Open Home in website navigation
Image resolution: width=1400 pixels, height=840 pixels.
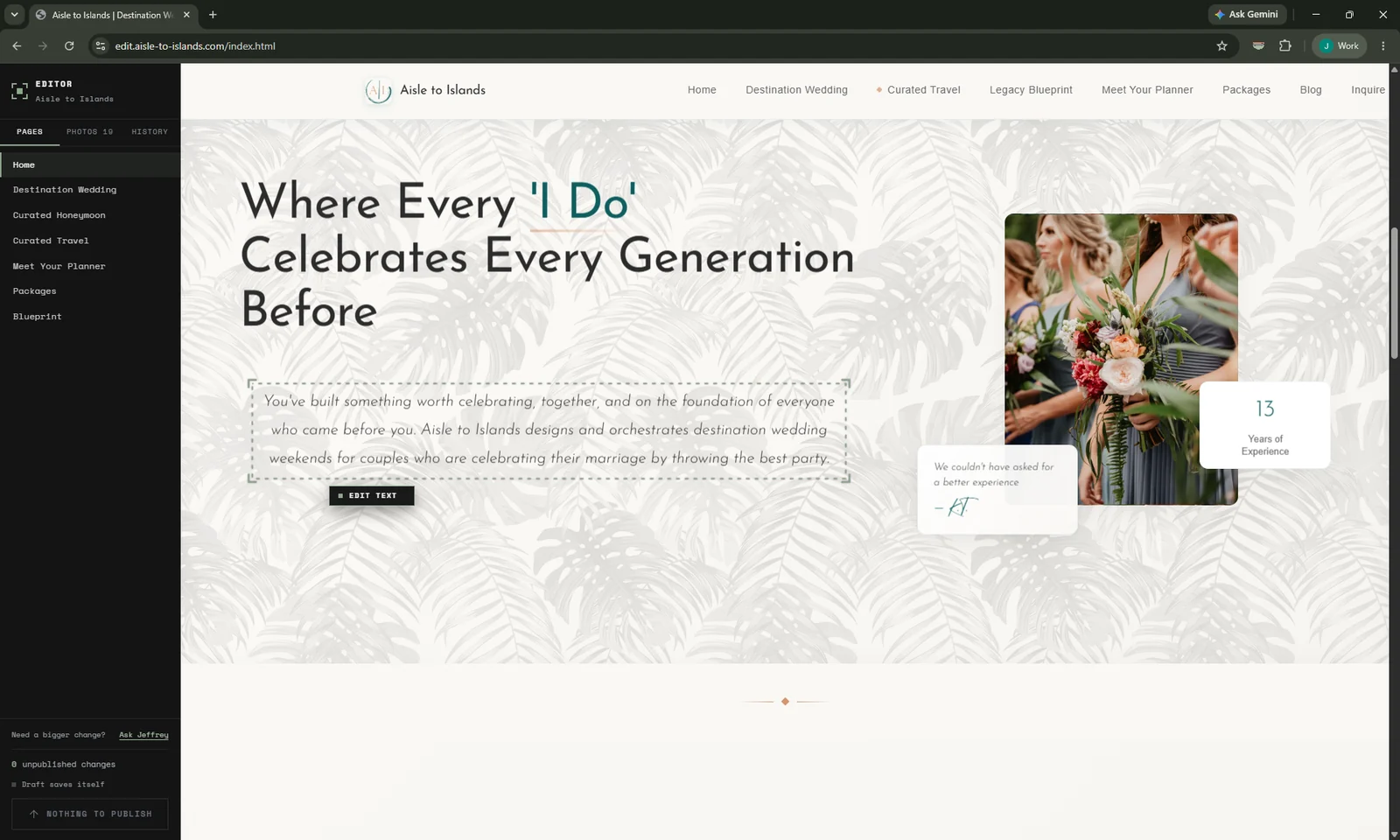click(x=702, y=90)
